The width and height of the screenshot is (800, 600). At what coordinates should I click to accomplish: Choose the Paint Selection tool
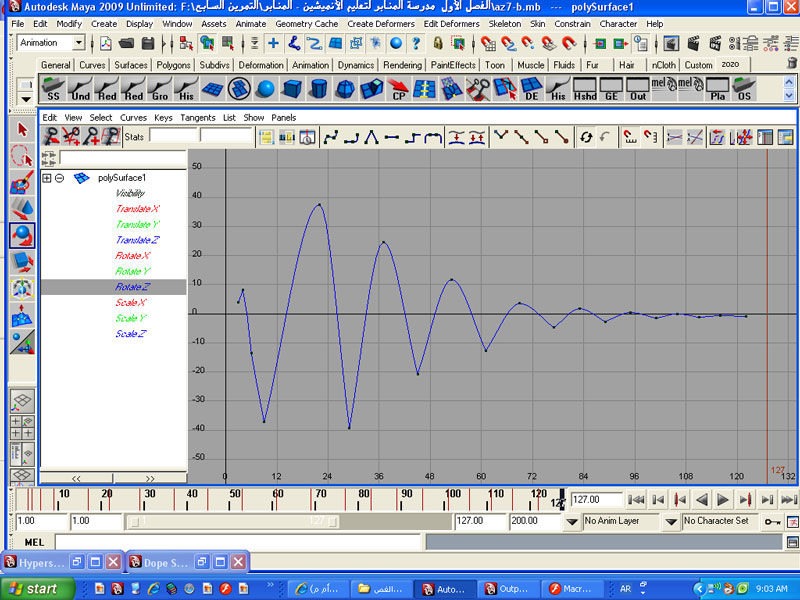22,183
